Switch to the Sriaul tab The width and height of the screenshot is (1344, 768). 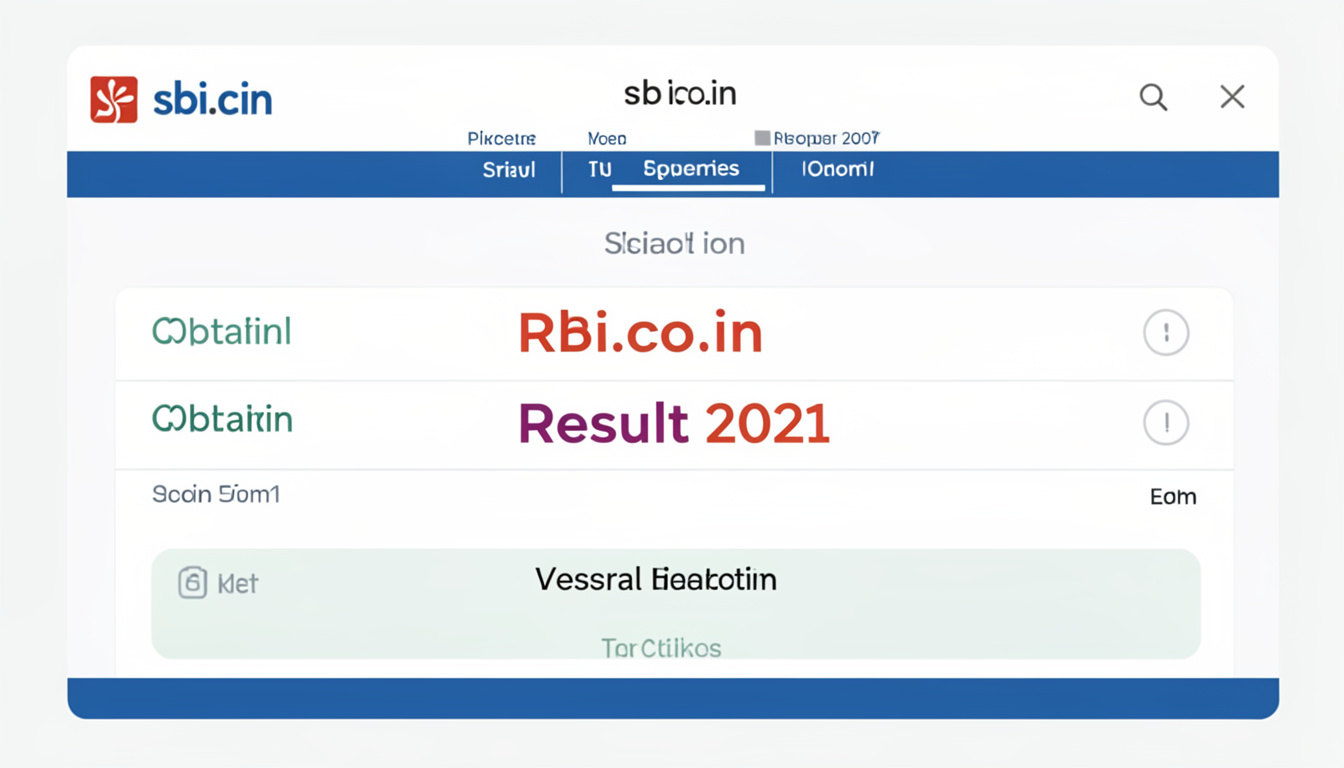click(x=508, y=170)
